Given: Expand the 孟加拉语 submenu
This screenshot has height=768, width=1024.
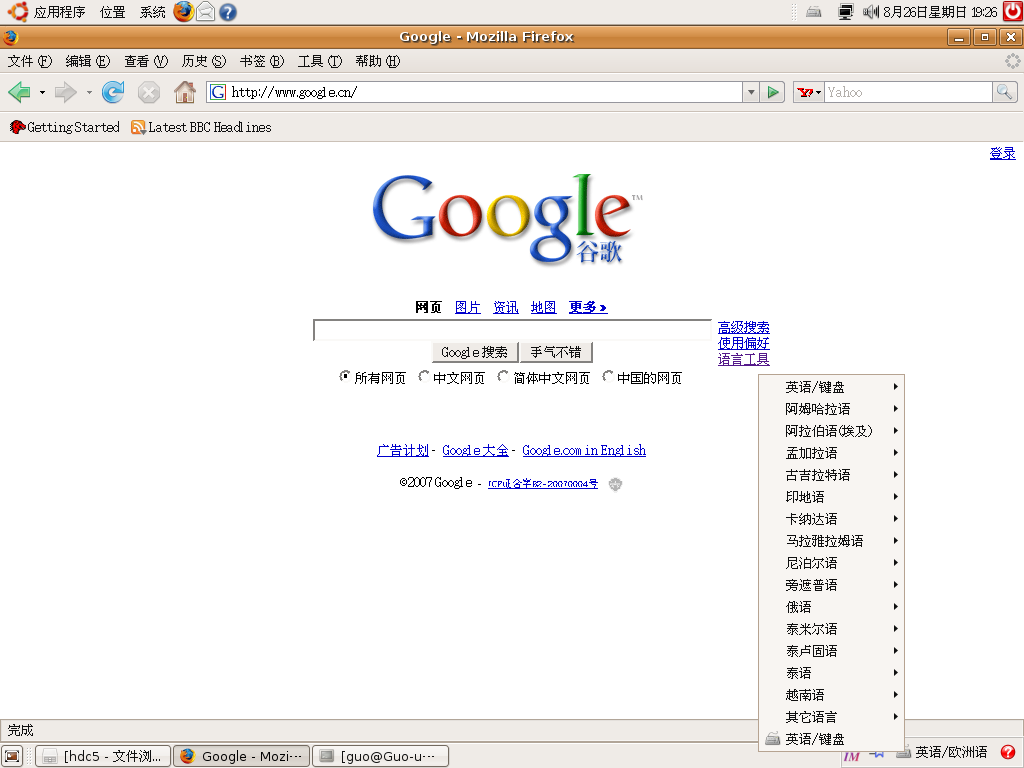Looking at the screenshot, I should pyautogui.click(x=831, y=453).
